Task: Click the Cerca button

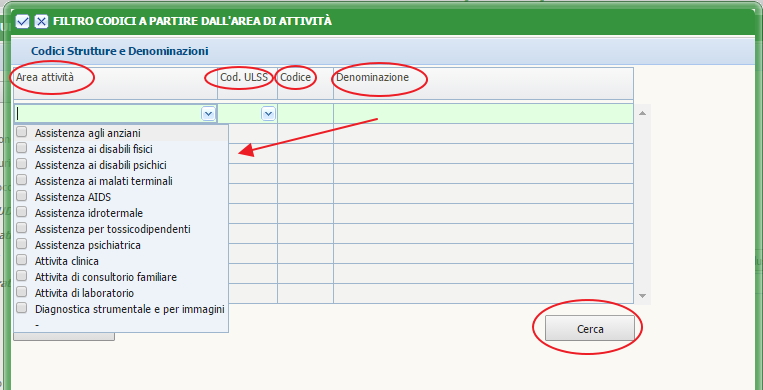Action: click(x=590, y=329)
